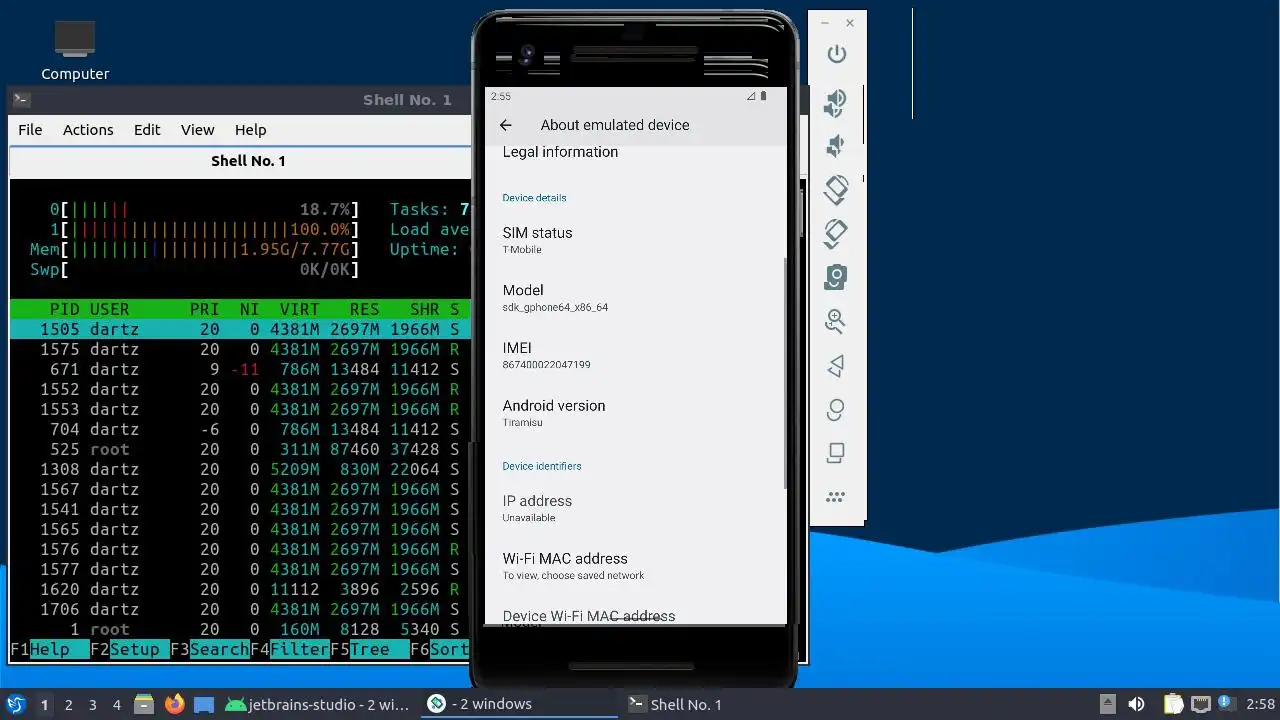Screen dimensions: 1280x720
Task: Switch to workspace 4 in the pager
Action: click(116, 704)
